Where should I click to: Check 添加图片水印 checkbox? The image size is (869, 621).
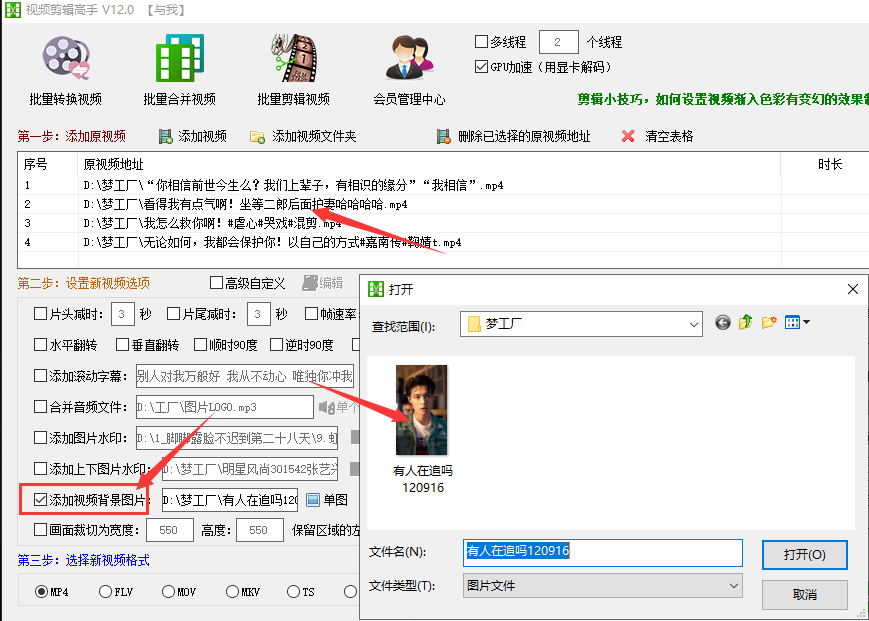point(40,438)
